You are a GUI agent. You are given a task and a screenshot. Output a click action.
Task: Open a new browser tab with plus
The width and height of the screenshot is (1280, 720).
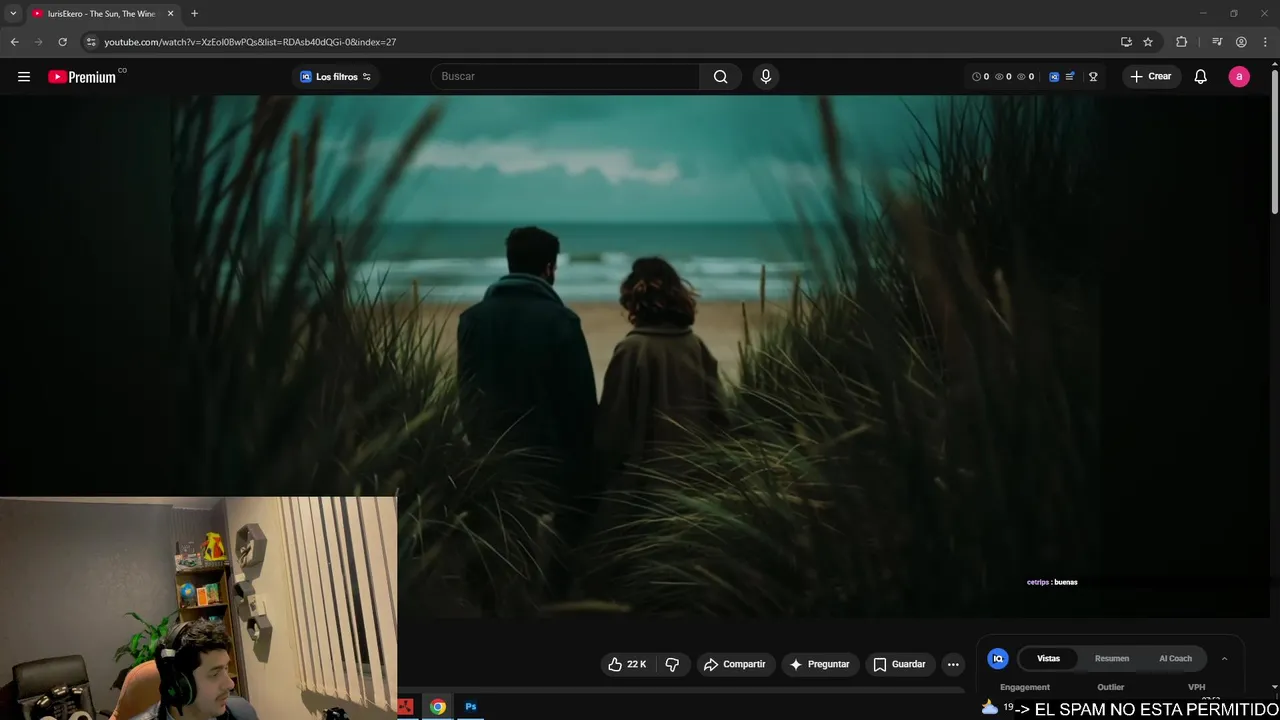pos(194,14)
